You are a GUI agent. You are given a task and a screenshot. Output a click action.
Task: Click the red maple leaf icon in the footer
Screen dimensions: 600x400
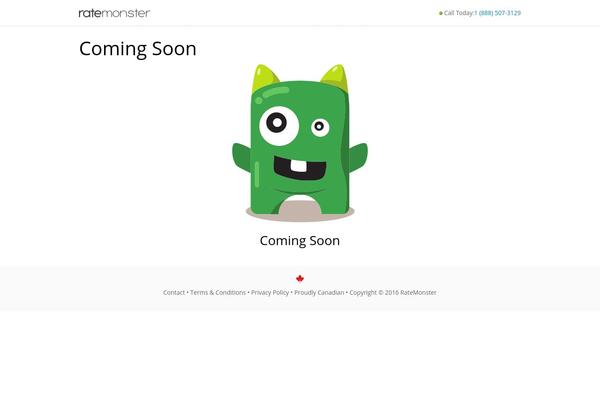(300, 278)
